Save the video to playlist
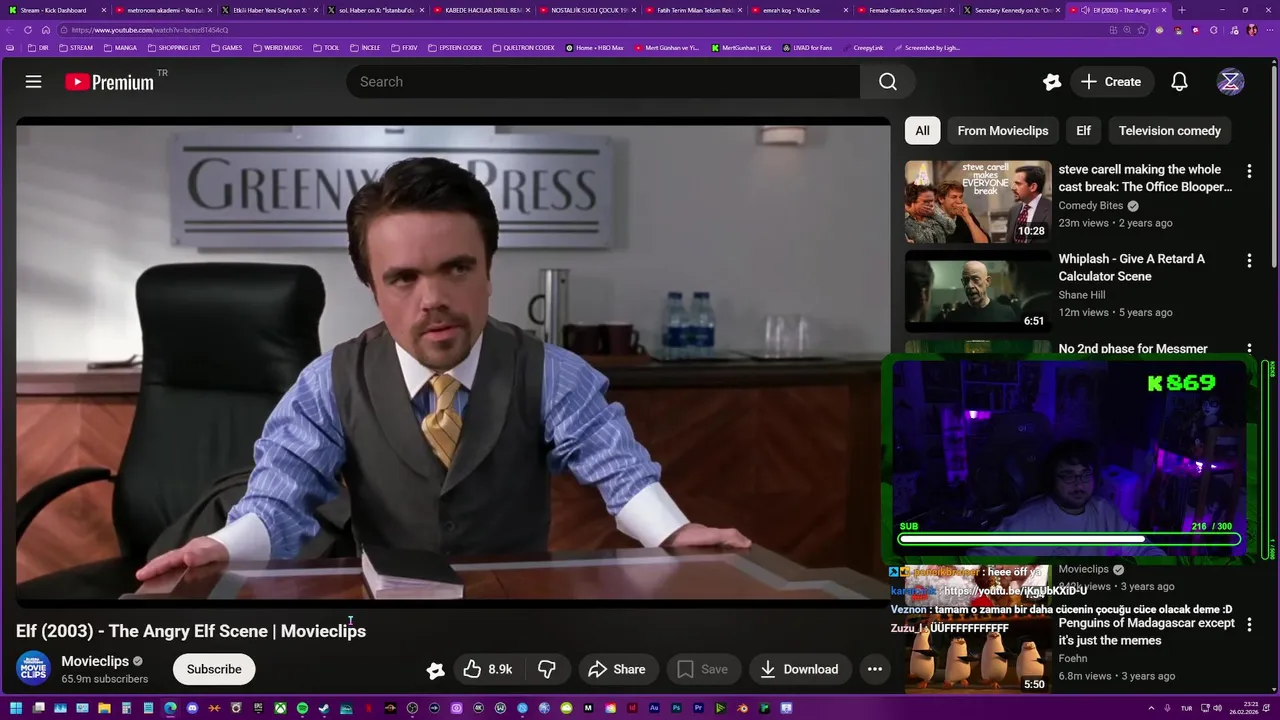Screen dimensions: 1280x720 (703, 670)
